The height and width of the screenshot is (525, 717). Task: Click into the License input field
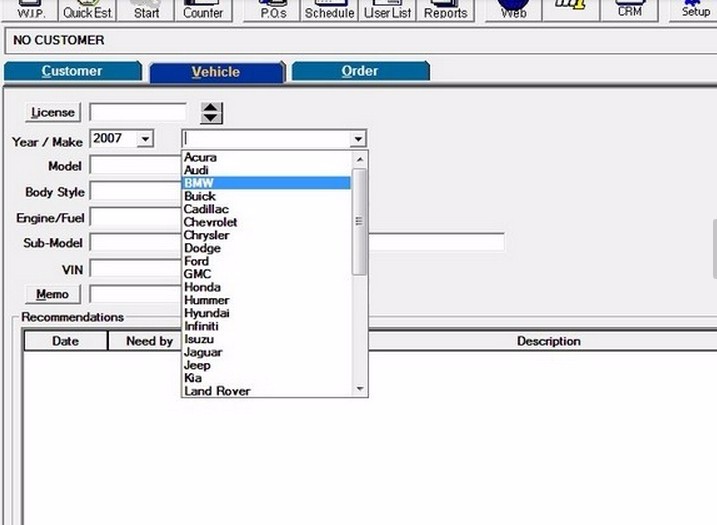point(138,112)
